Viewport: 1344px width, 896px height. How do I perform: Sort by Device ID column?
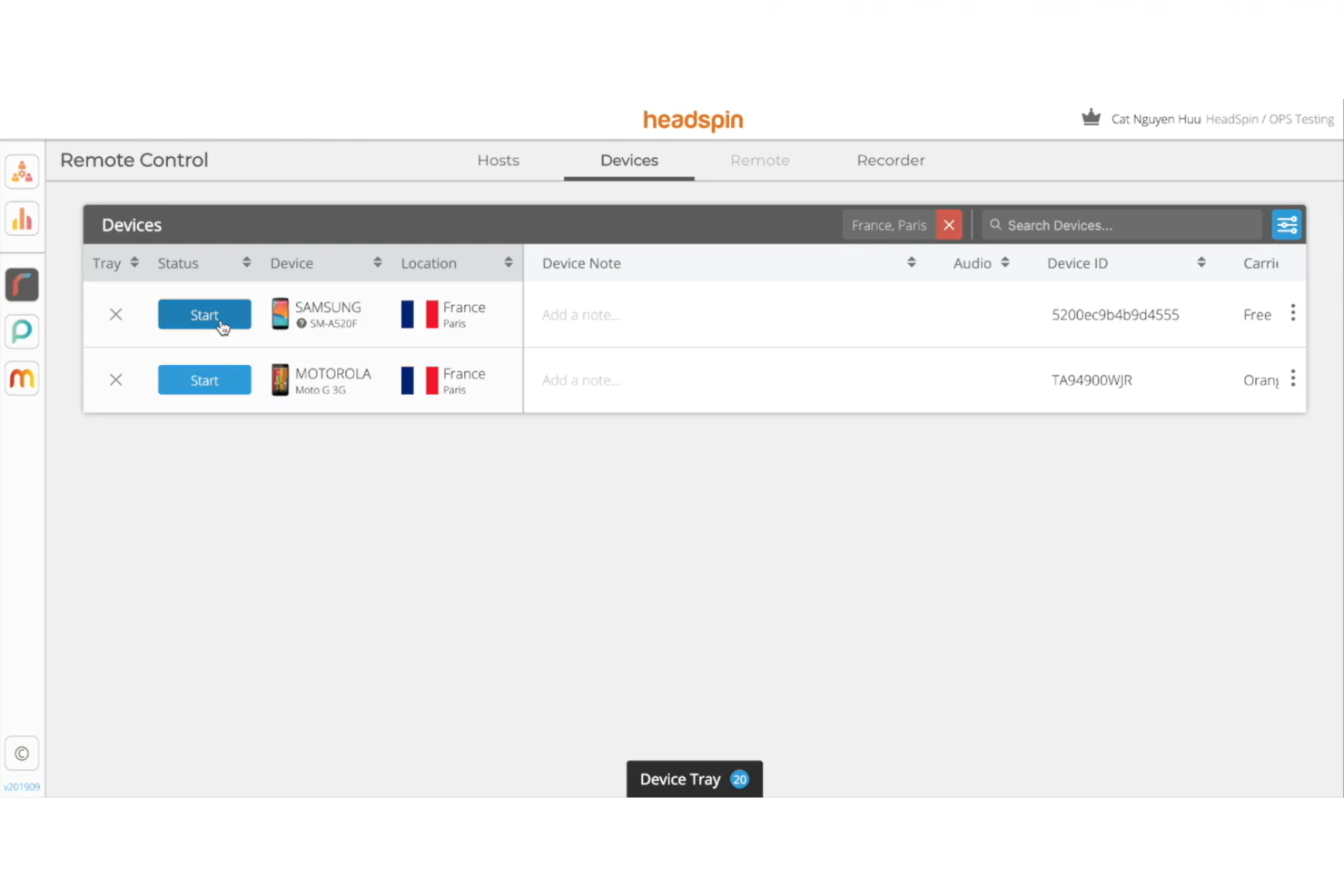click(1201, 262)
